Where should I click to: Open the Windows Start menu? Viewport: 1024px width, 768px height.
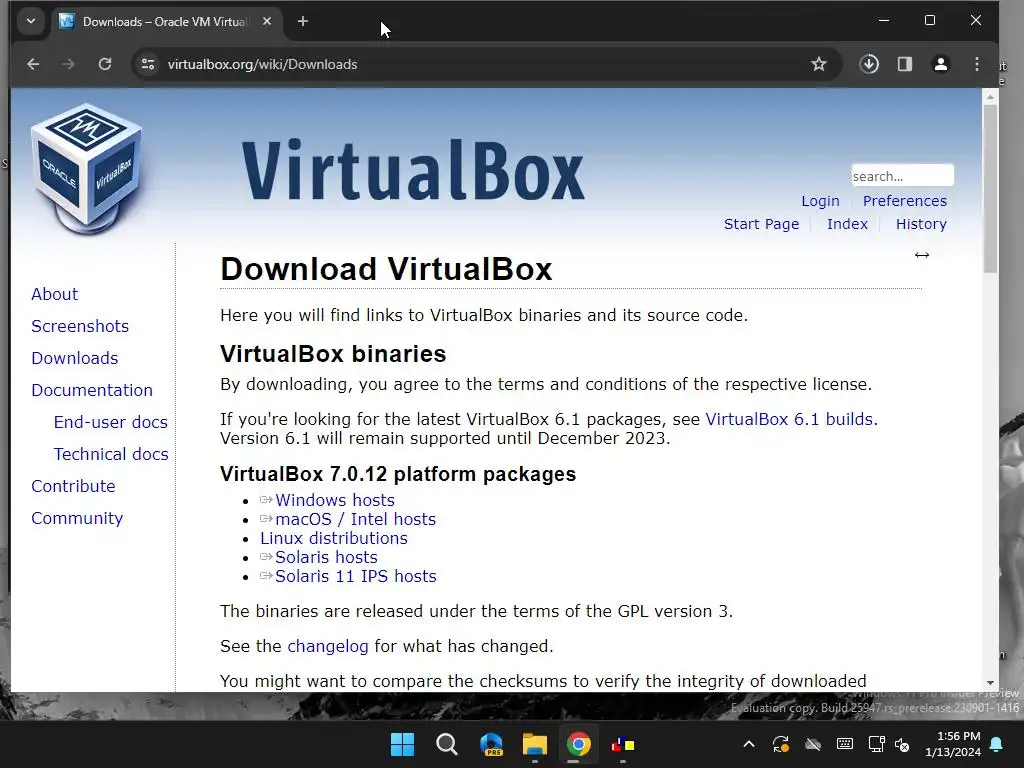tap(402, 744)
